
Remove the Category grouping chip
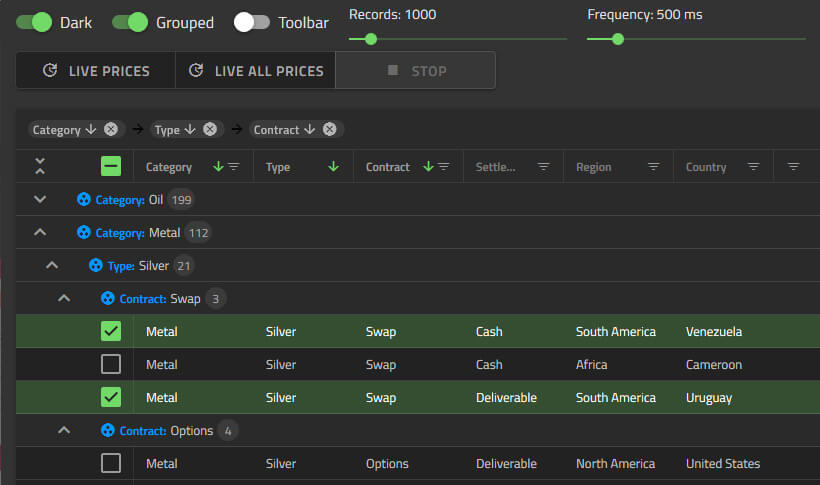(x=111, y=129)
